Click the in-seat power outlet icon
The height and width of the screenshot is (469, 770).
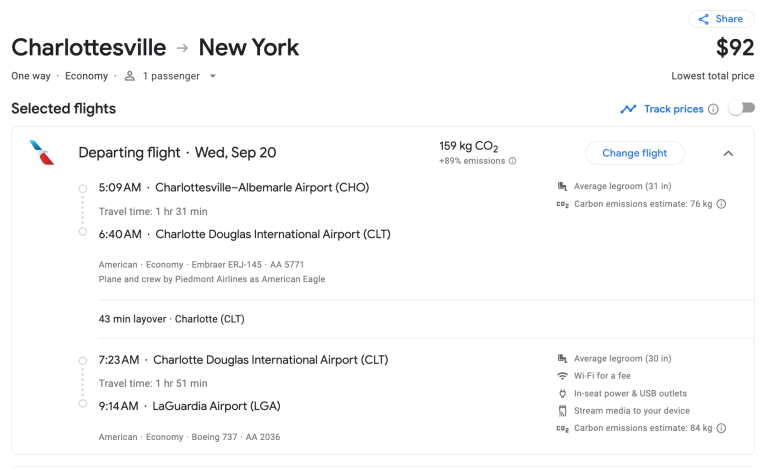pos(563,393)
